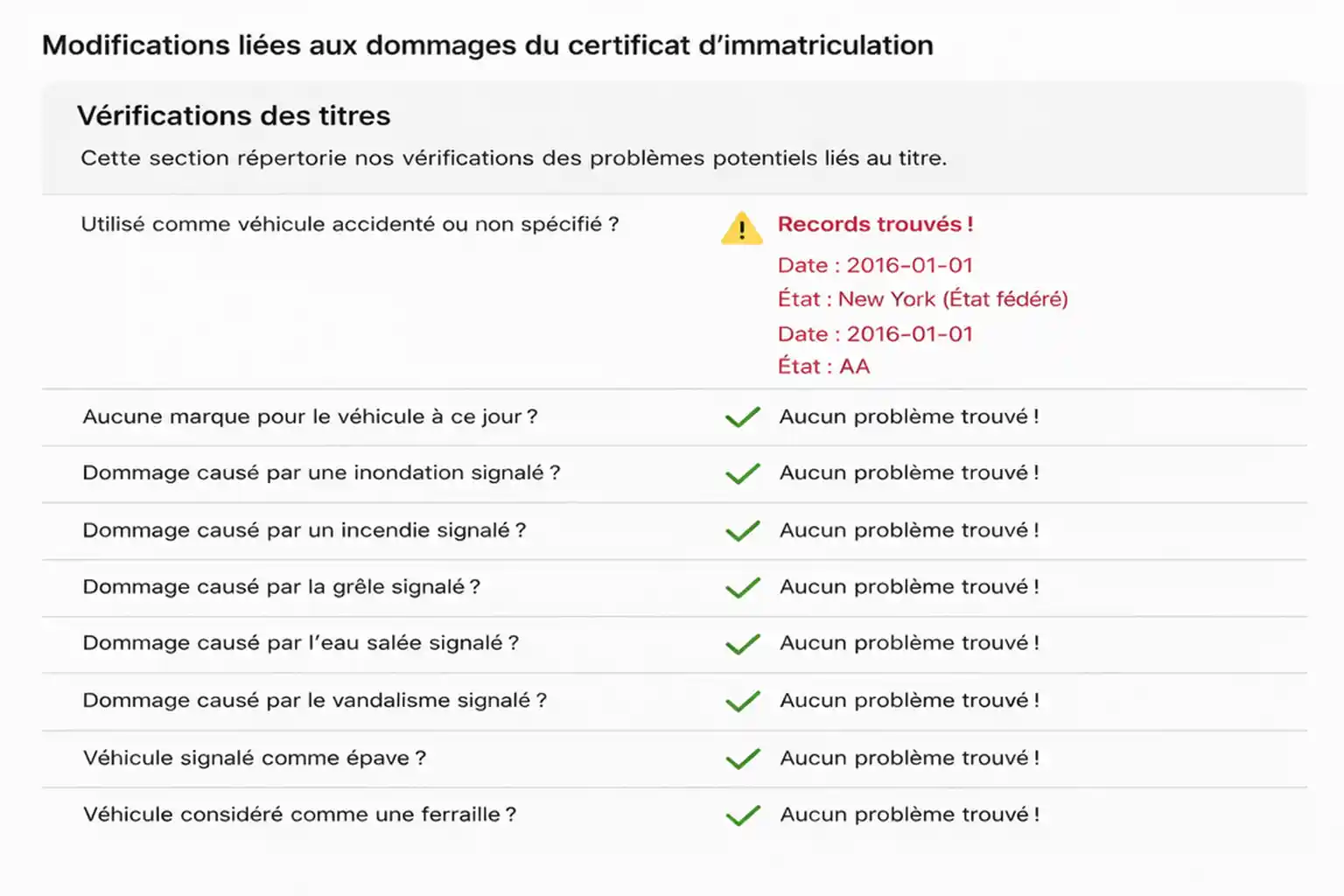Click 'Véhicule considéré comme une ferraille' question
Screen dimensions: 1344x896
coord(299,815)
